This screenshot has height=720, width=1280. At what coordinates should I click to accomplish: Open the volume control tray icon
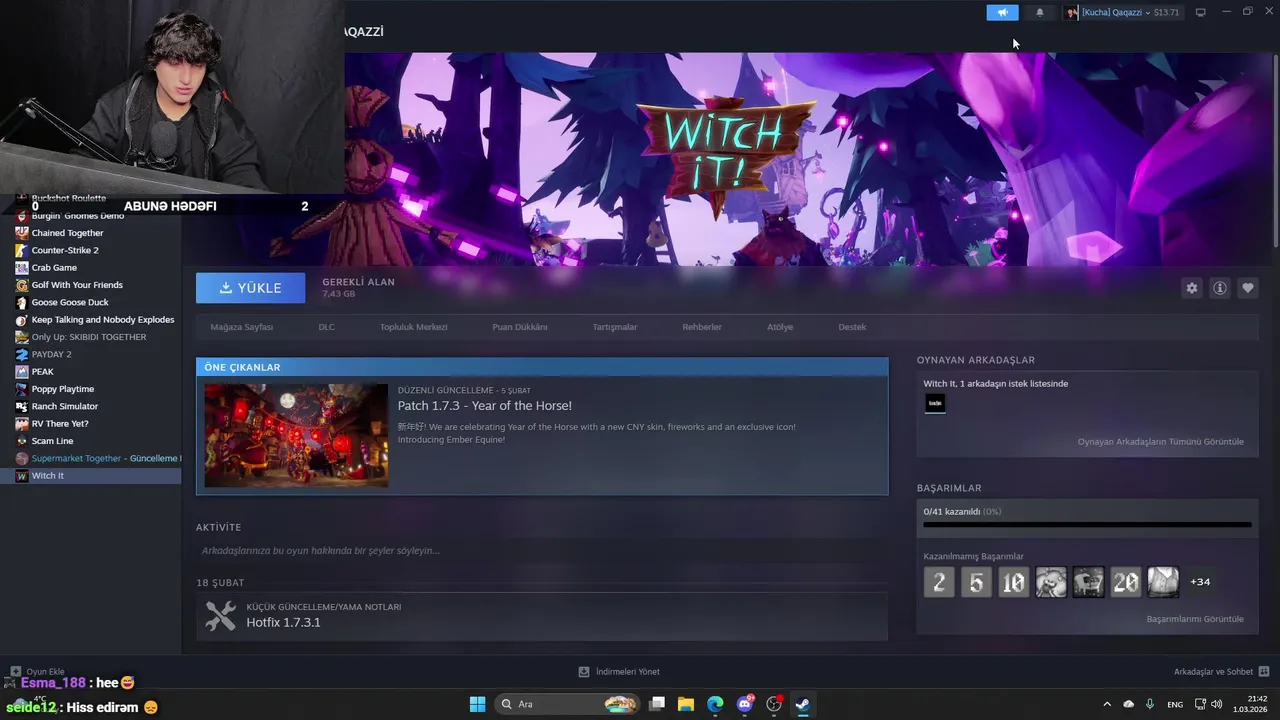point(1217,704)
